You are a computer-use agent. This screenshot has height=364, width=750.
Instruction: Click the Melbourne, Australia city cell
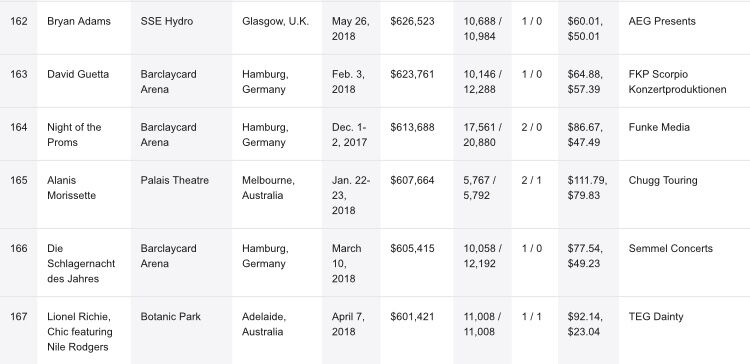(268, 188)
